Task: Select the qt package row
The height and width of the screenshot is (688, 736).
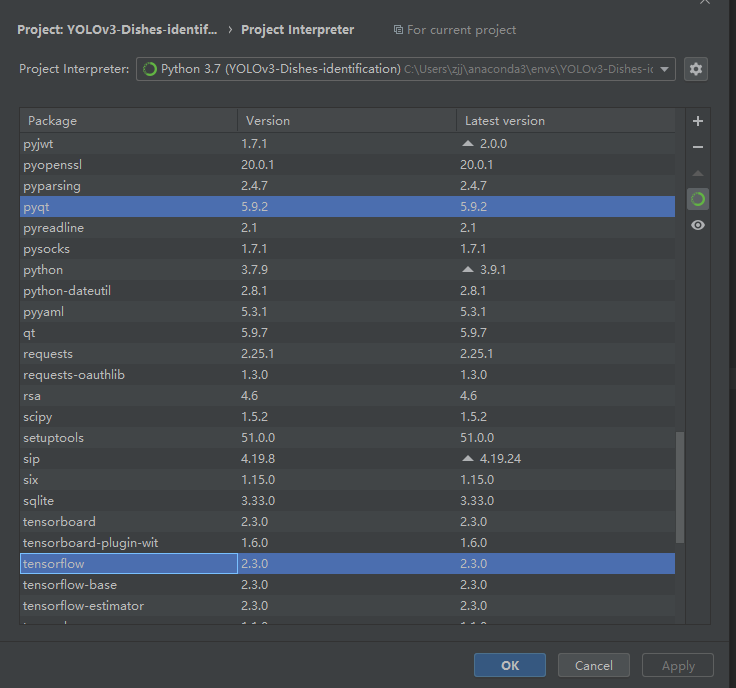Action: (x=347, y=333)
